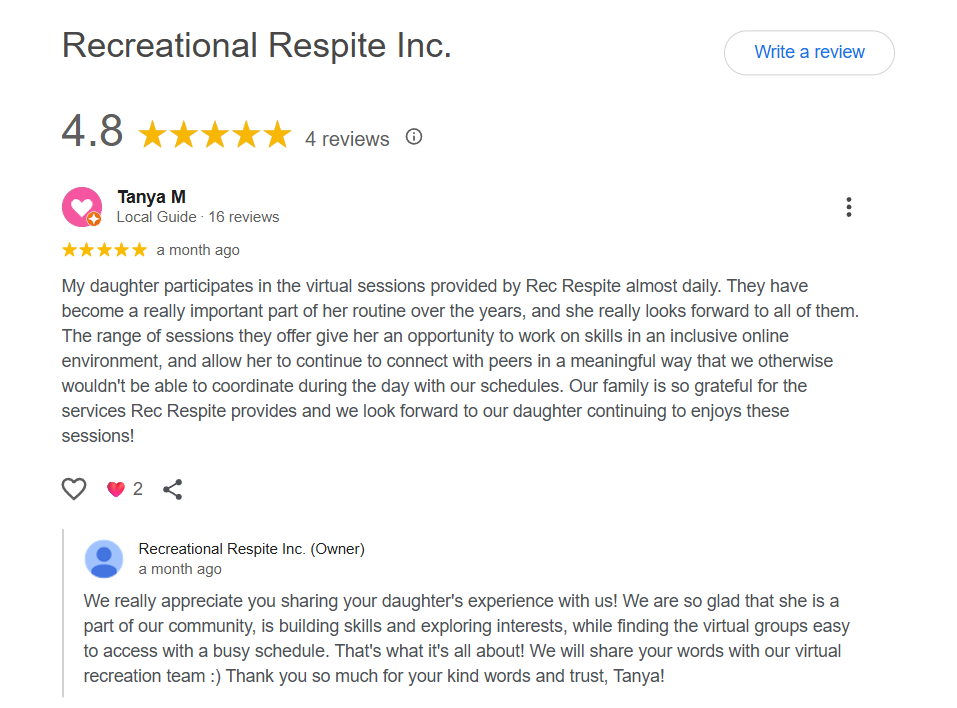
Task: Click the third star in the overall rating row
Action: (213, 134)
